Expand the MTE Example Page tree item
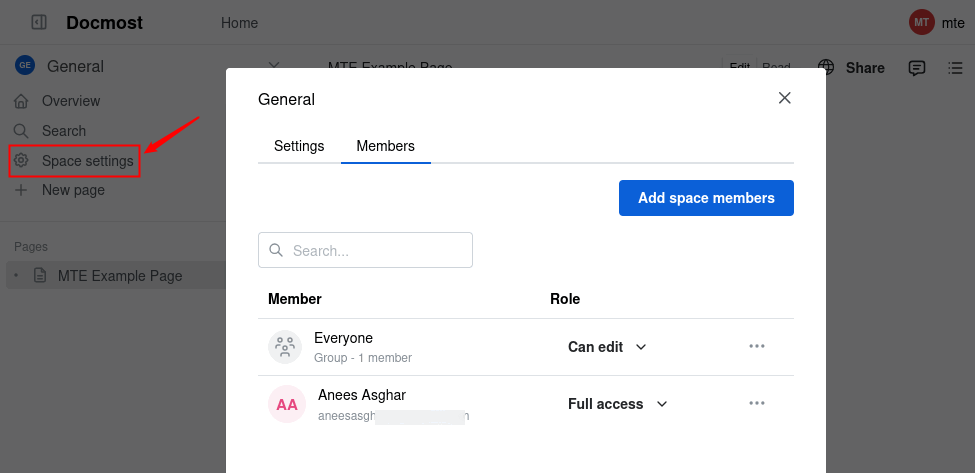 point(16,276)
